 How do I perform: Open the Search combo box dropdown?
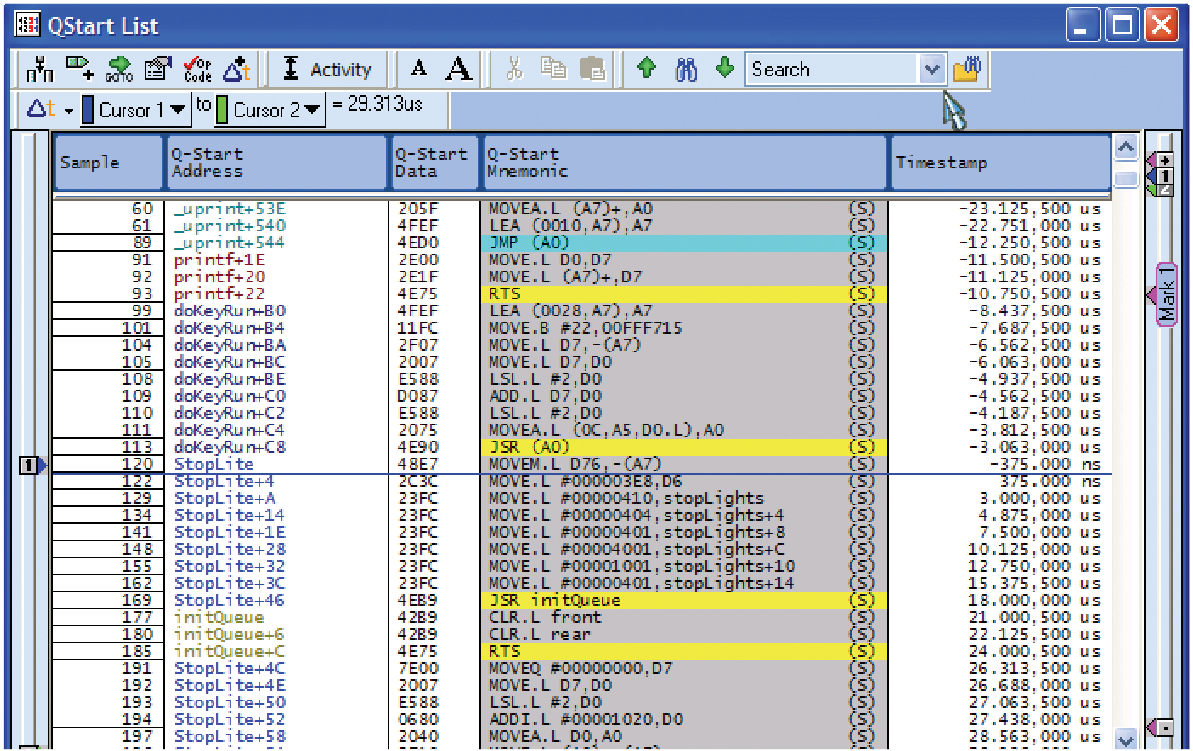[931, 69]
